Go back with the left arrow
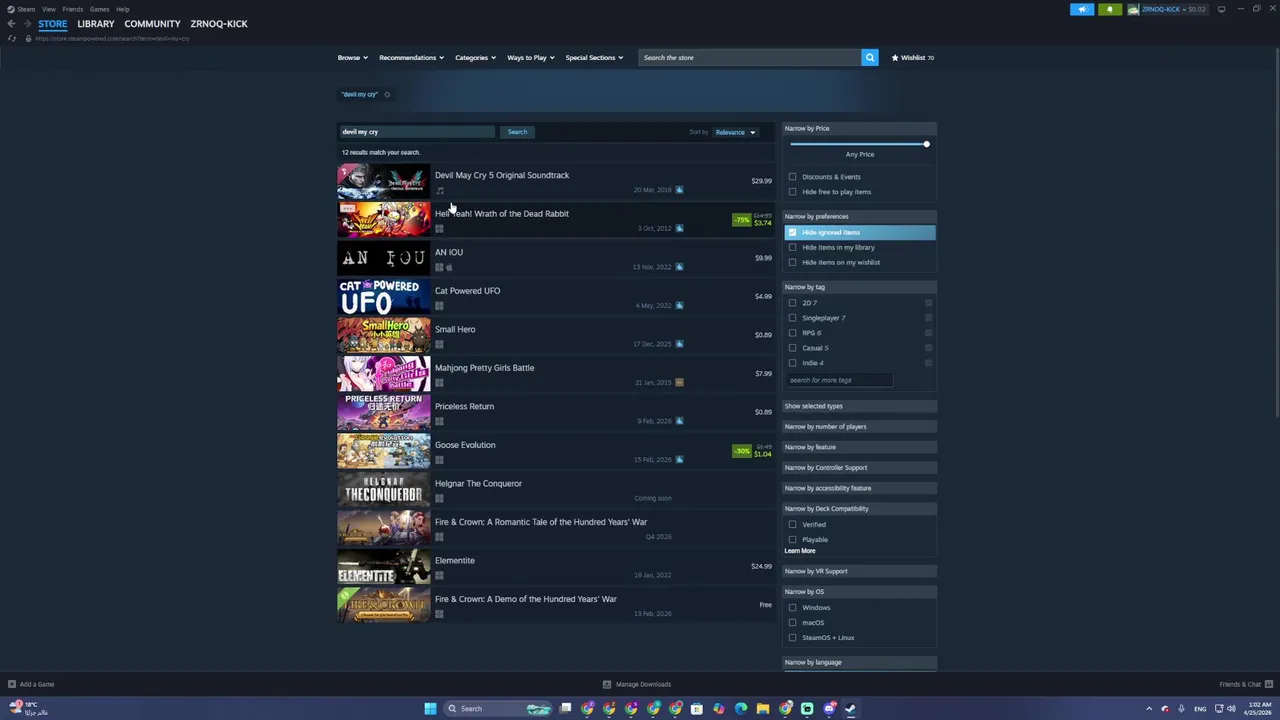This screenshot has width=1280, height=720. 11,24
